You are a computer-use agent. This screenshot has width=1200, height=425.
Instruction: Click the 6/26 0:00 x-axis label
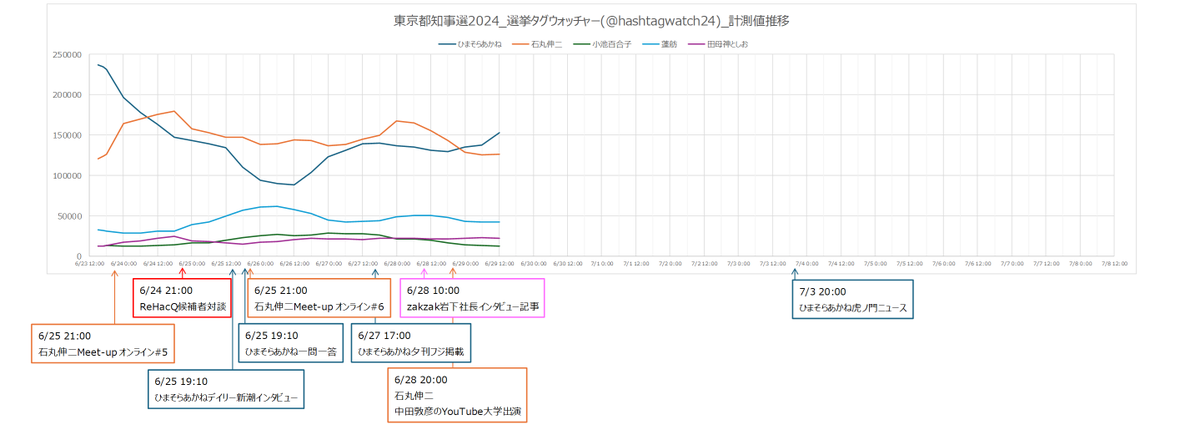coord(260,264)
